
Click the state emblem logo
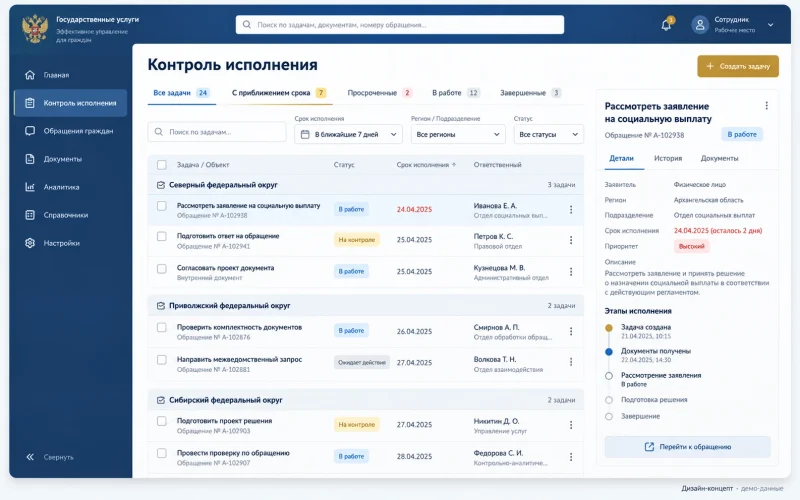pos(35,29)
